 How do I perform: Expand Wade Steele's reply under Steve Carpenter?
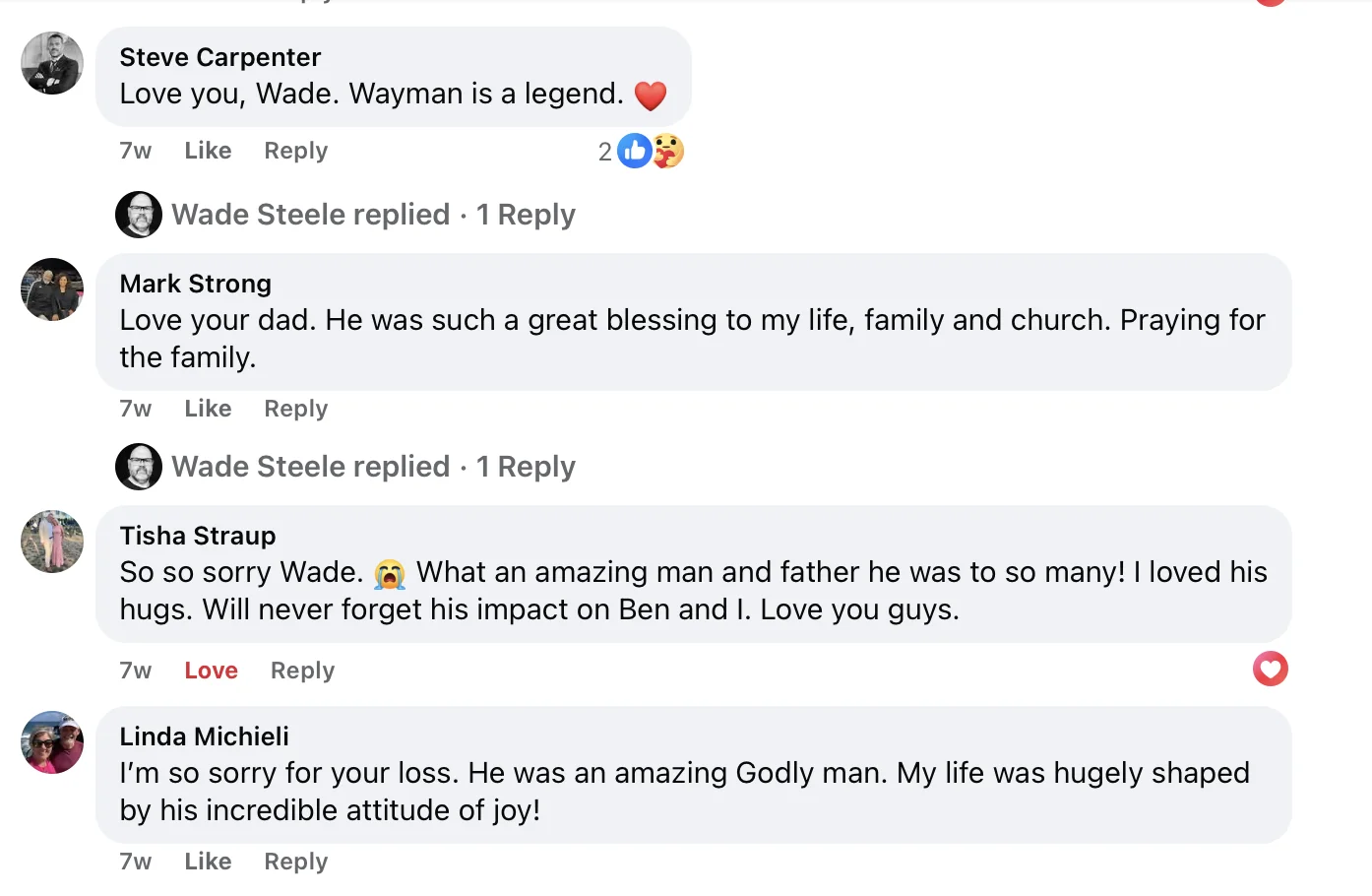point(373,215)
